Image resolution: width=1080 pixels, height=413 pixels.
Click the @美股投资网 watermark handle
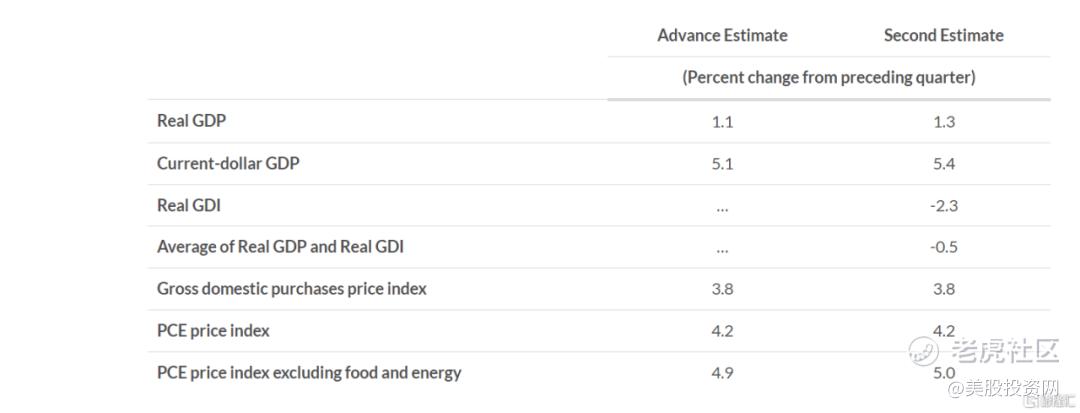click(1003, 386)
